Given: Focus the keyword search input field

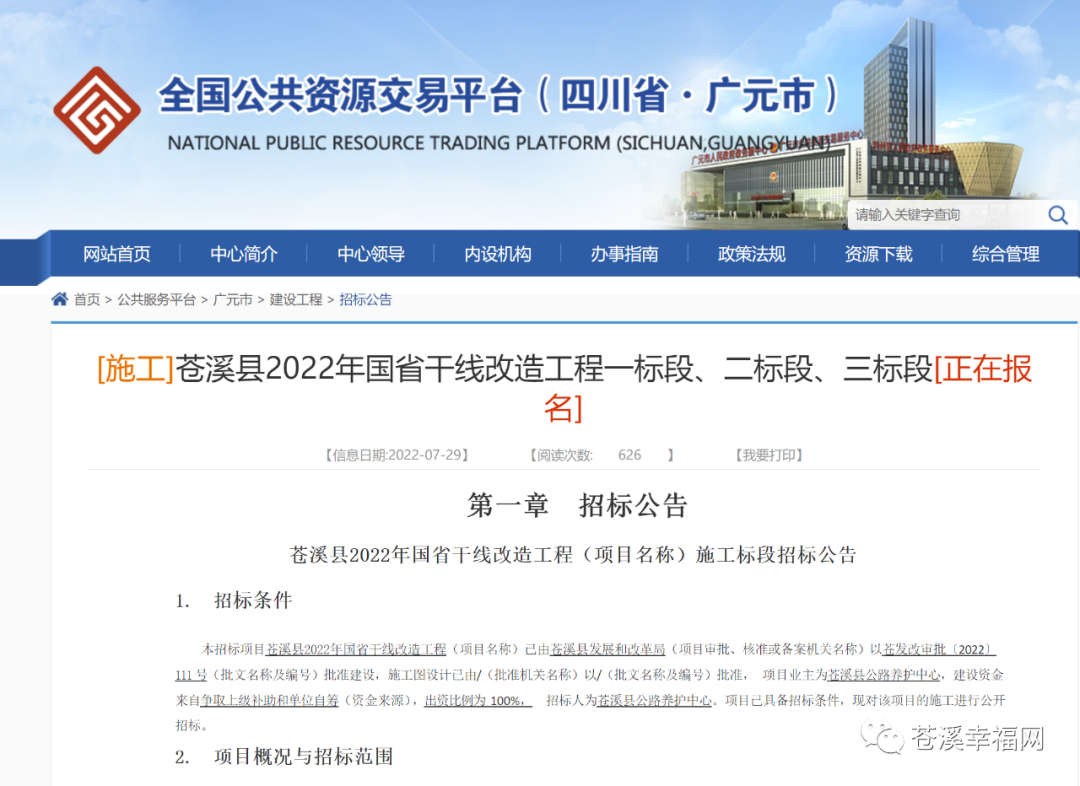Looking at the screenshot, I should [946, 215].
